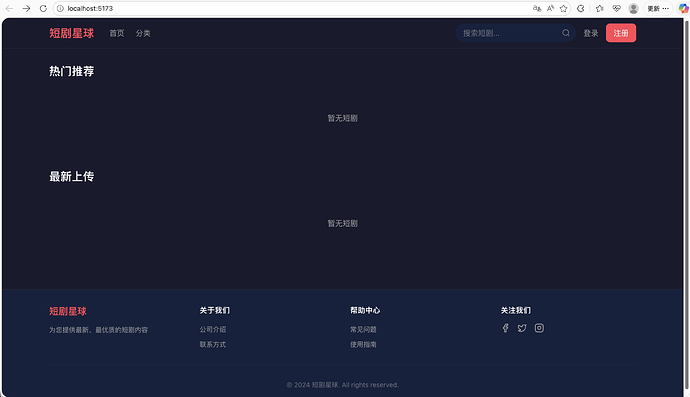The image size is (690, 397).
Task: Open the read aloud icon
Action: [x=550, y=8]
